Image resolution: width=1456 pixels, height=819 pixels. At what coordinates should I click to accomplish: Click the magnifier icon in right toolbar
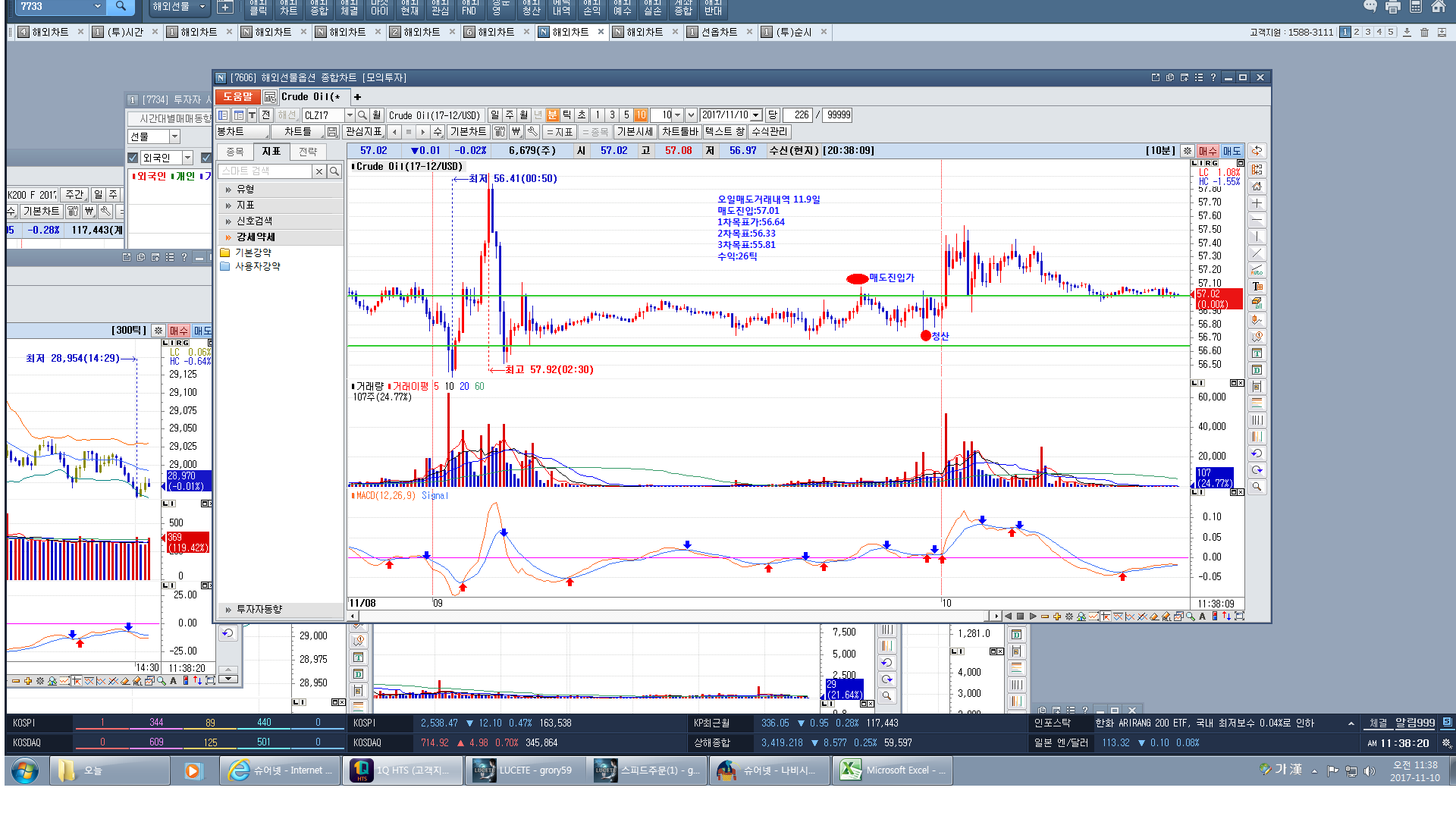(1257, 487)
